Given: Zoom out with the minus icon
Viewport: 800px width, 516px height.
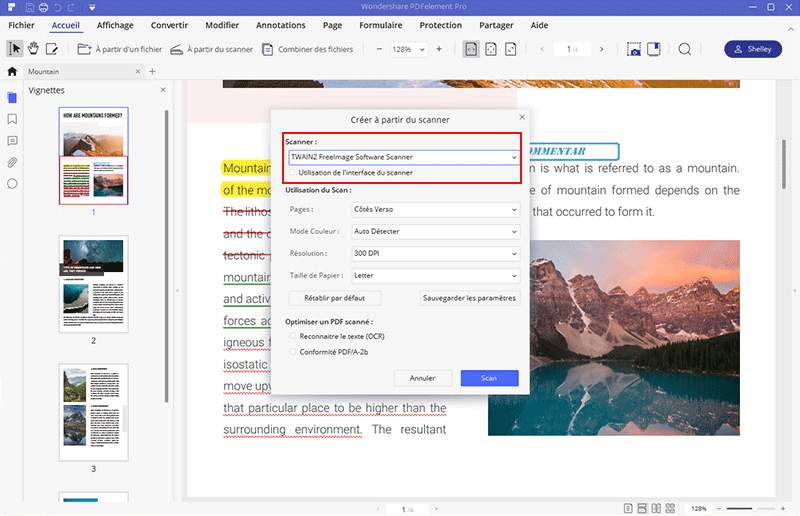Looking at the screenshot, I should point(379,49).
